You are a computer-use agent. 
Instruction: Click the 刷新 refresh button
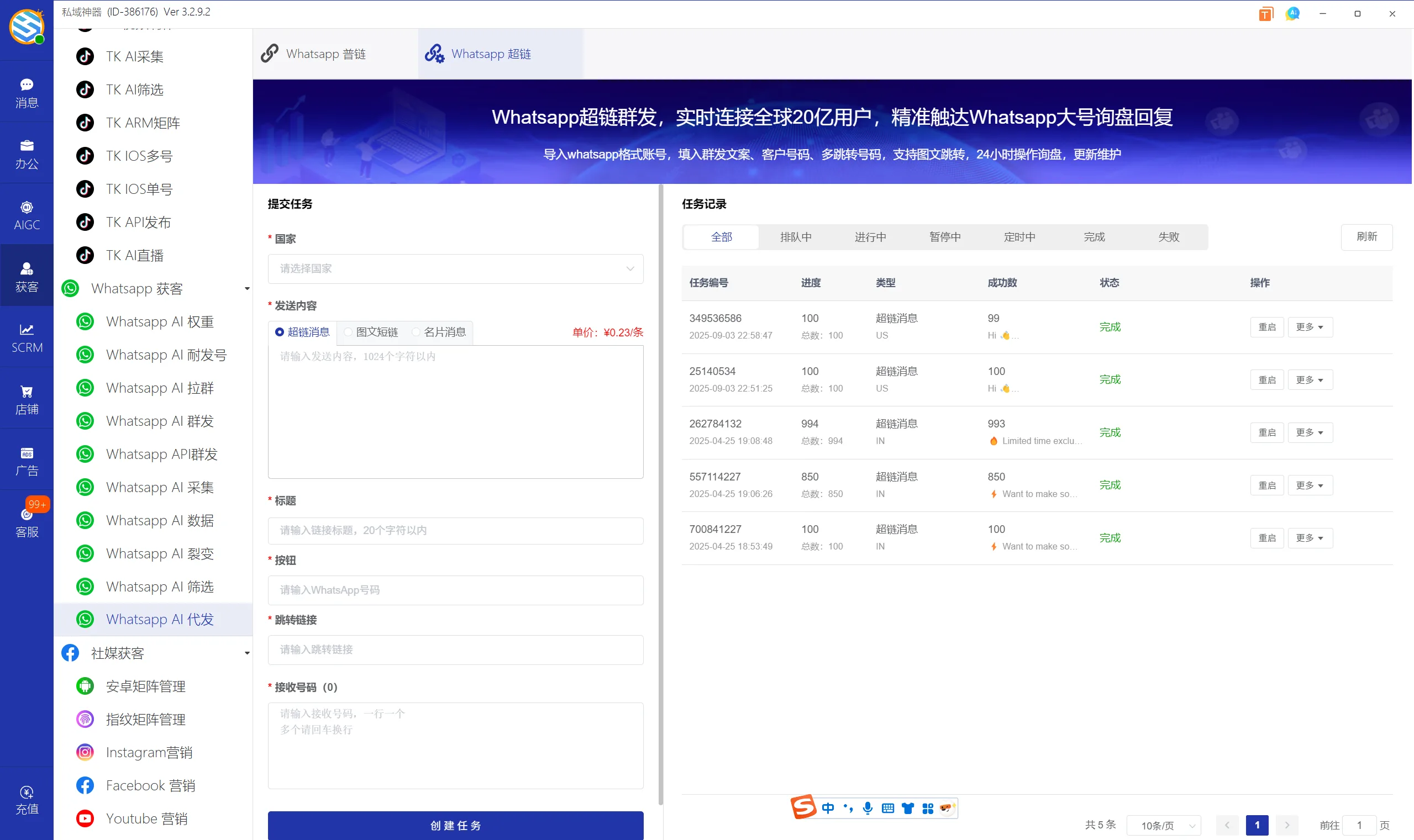1366,237
